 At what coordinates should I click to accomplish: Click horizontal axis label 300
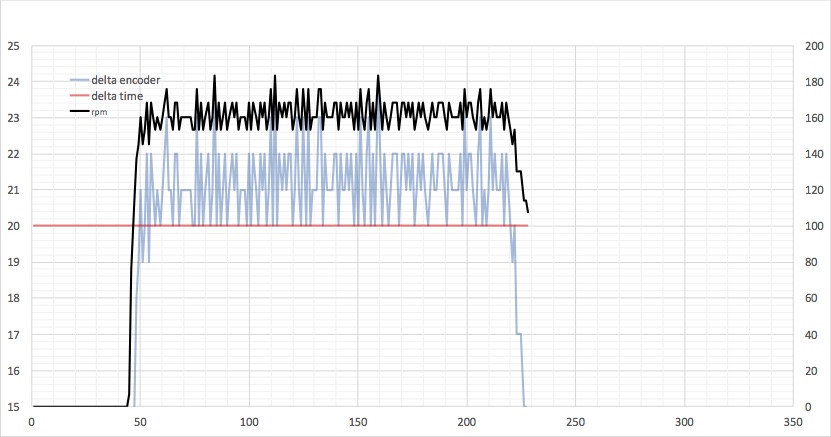[x=684, y=422]
